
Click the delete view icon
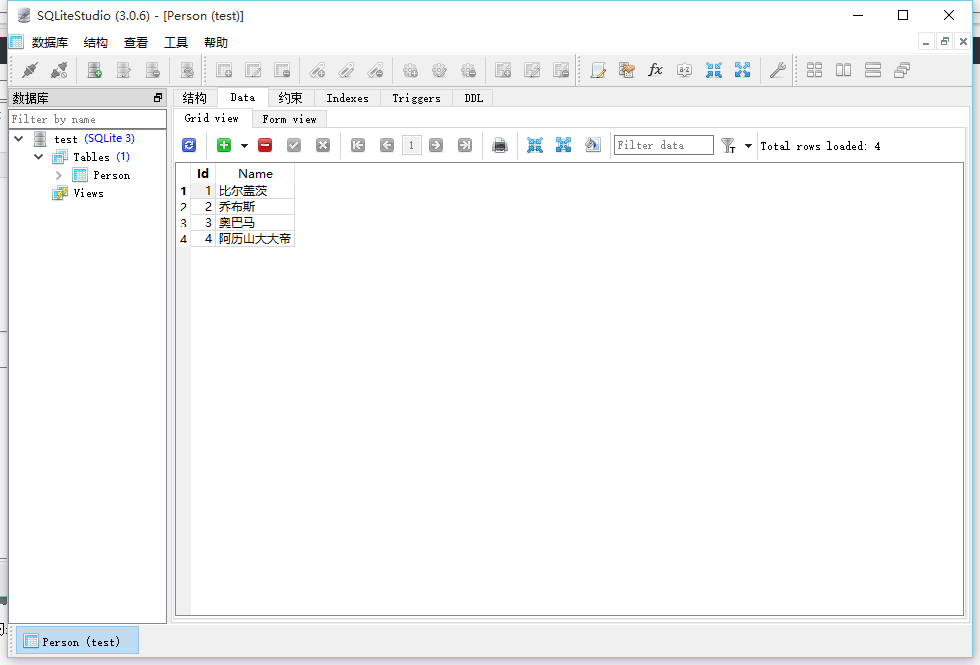[561, 70]
